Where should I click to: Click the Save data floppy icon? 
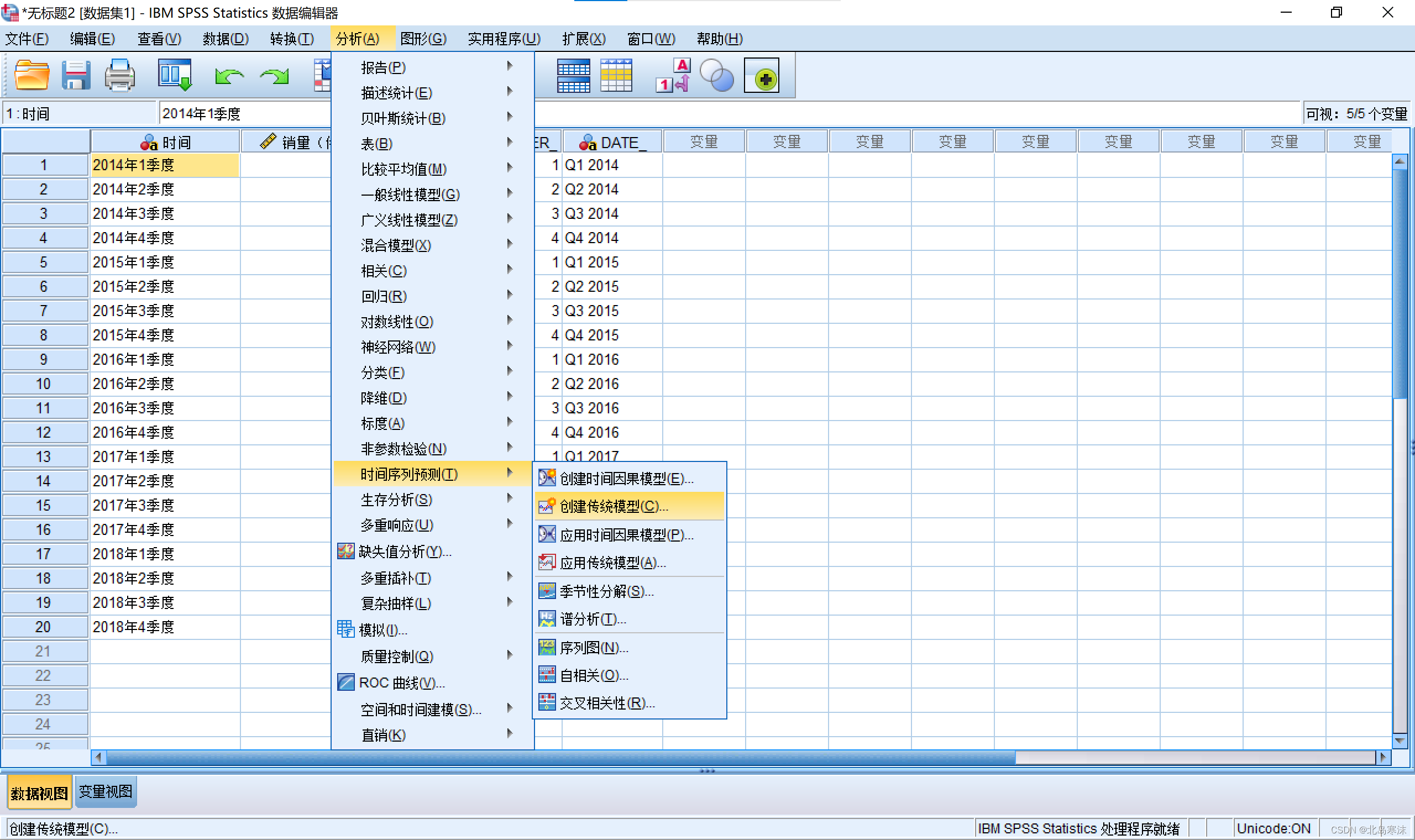pyautogui.click(x=75, y=75)
